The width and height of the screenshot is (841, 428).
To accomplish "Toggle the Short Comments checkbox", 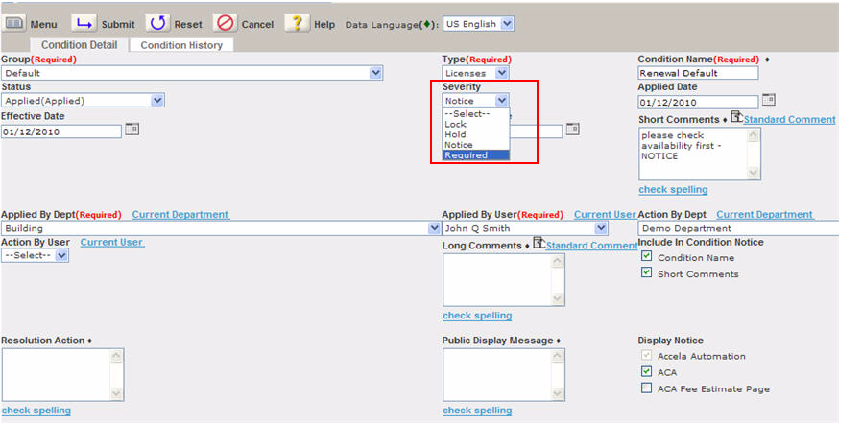I will (646, 273).
